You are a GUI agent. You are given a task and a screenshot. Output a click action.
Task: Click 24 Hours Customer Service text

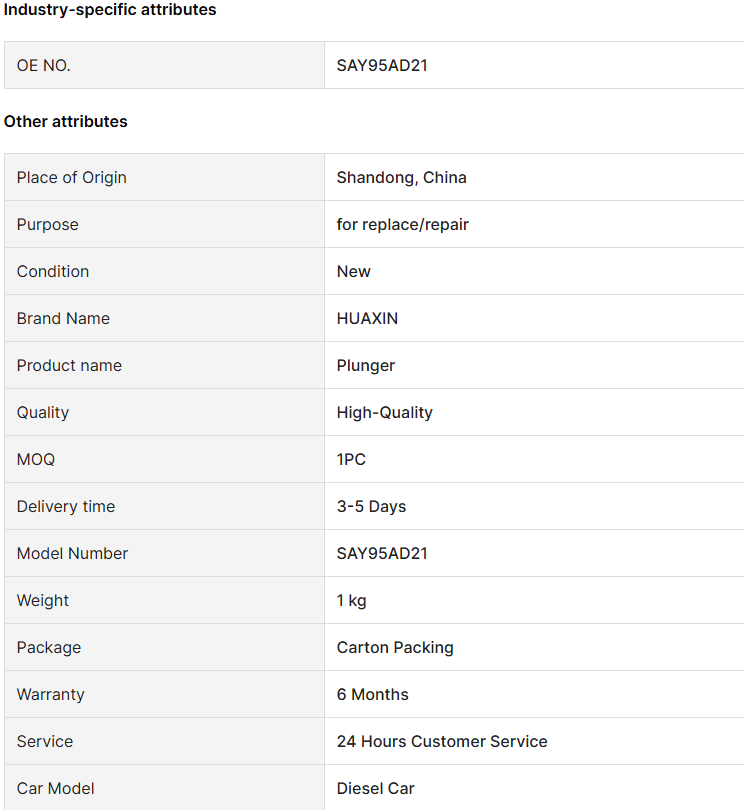(442, 741)
